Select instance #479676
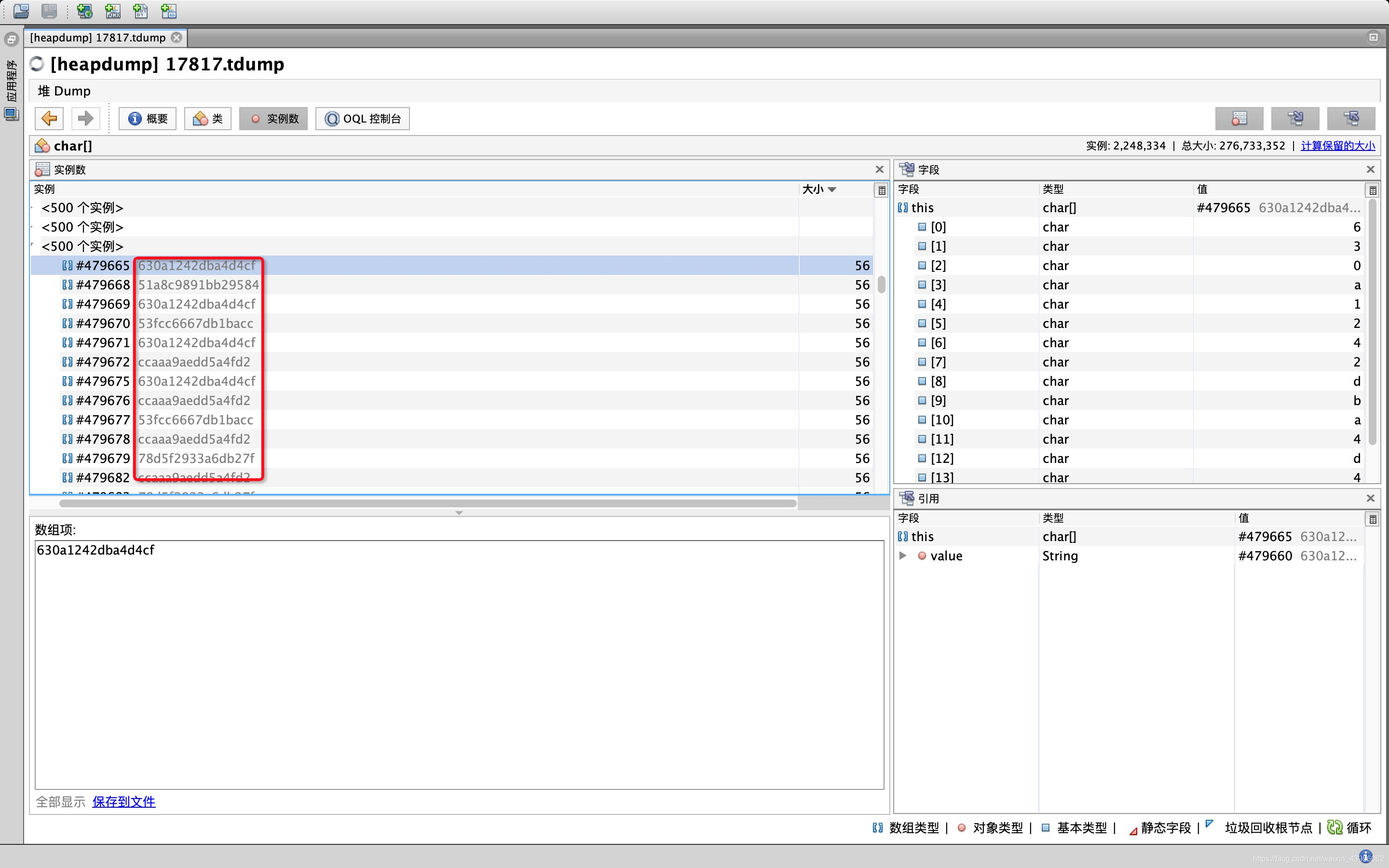The height and width of the screenshot is (868, 1389). point(452,401)
